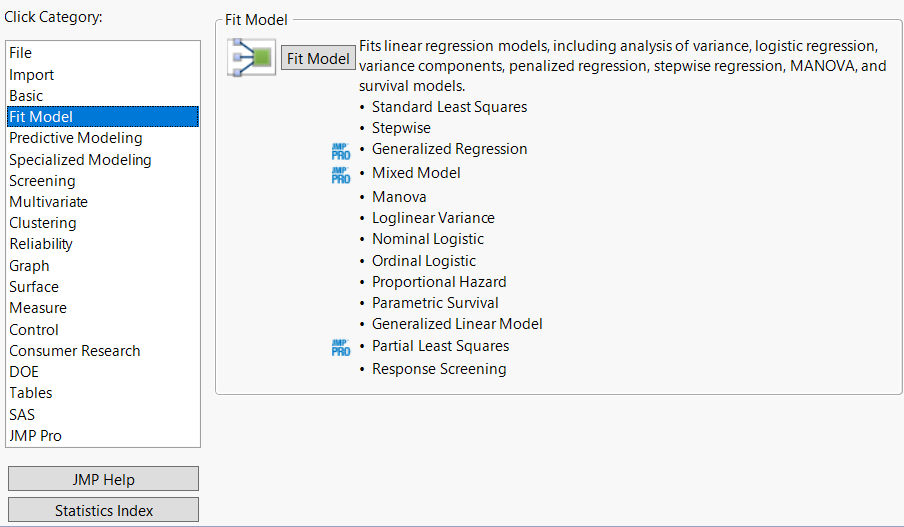
Task: Select the Import category
Action: (x=32, y=75)
